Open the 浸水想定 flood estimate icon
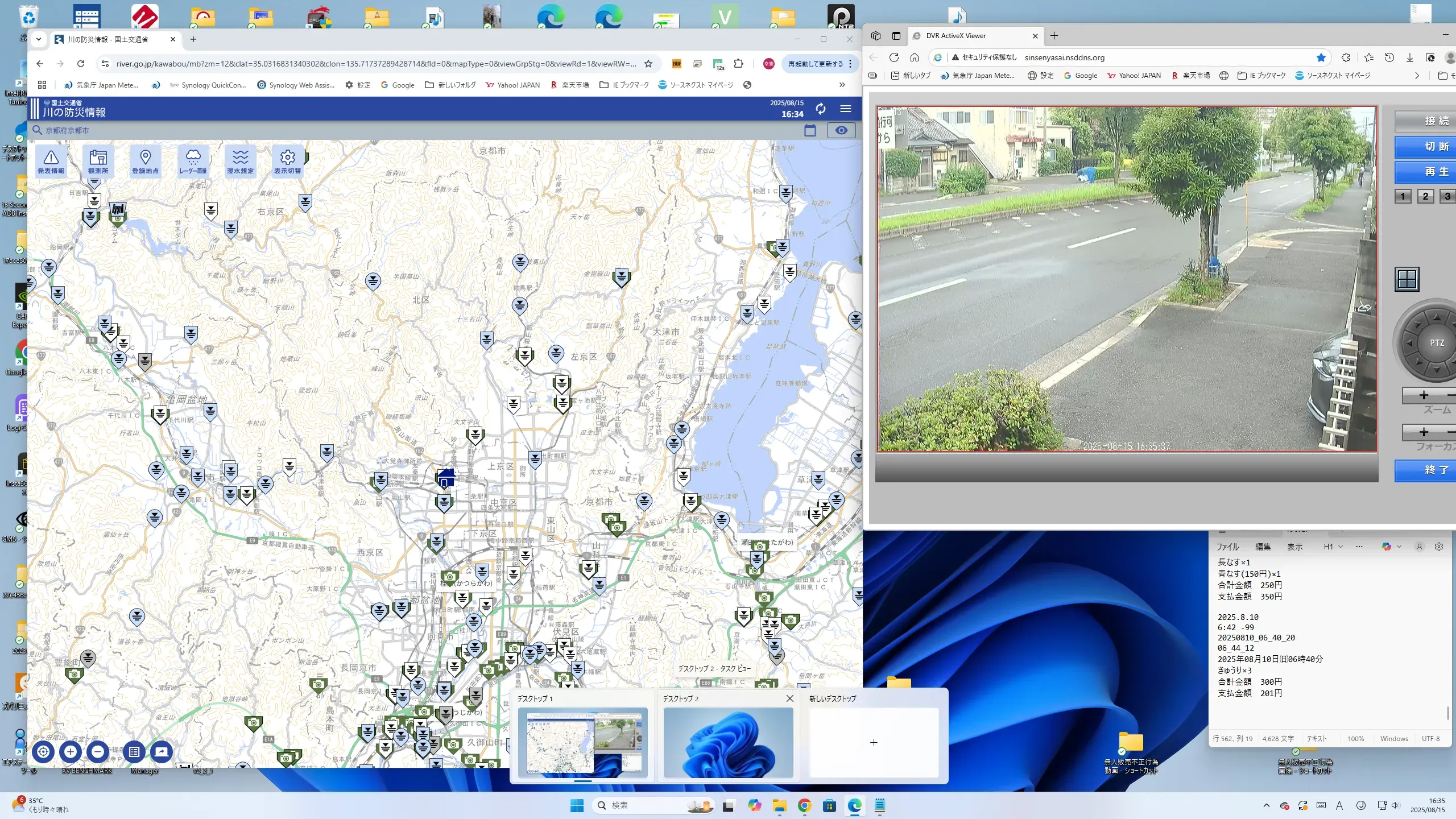Screen dimensions: 1456x819 [240, 162]
